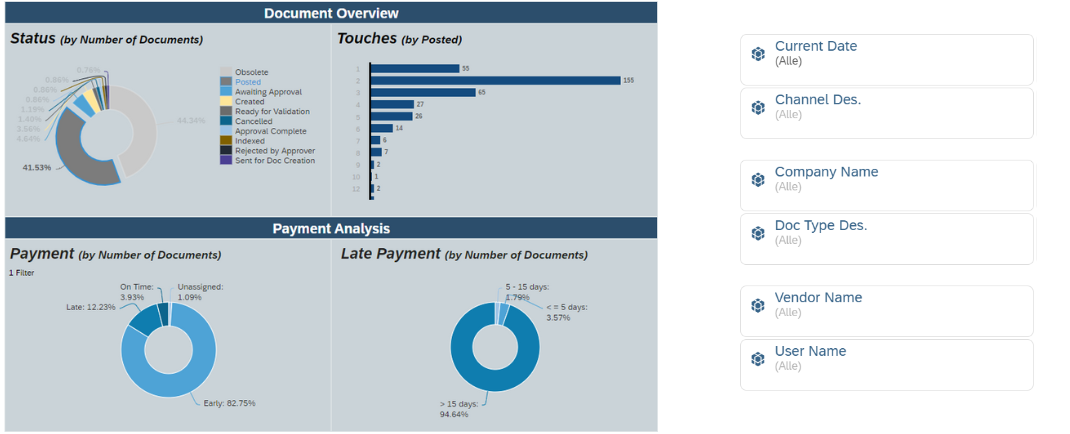The width and height of the screenshot is (1070, 434).
Task: Click the longest Touches bar labeled 155
Action: [495, 80]
